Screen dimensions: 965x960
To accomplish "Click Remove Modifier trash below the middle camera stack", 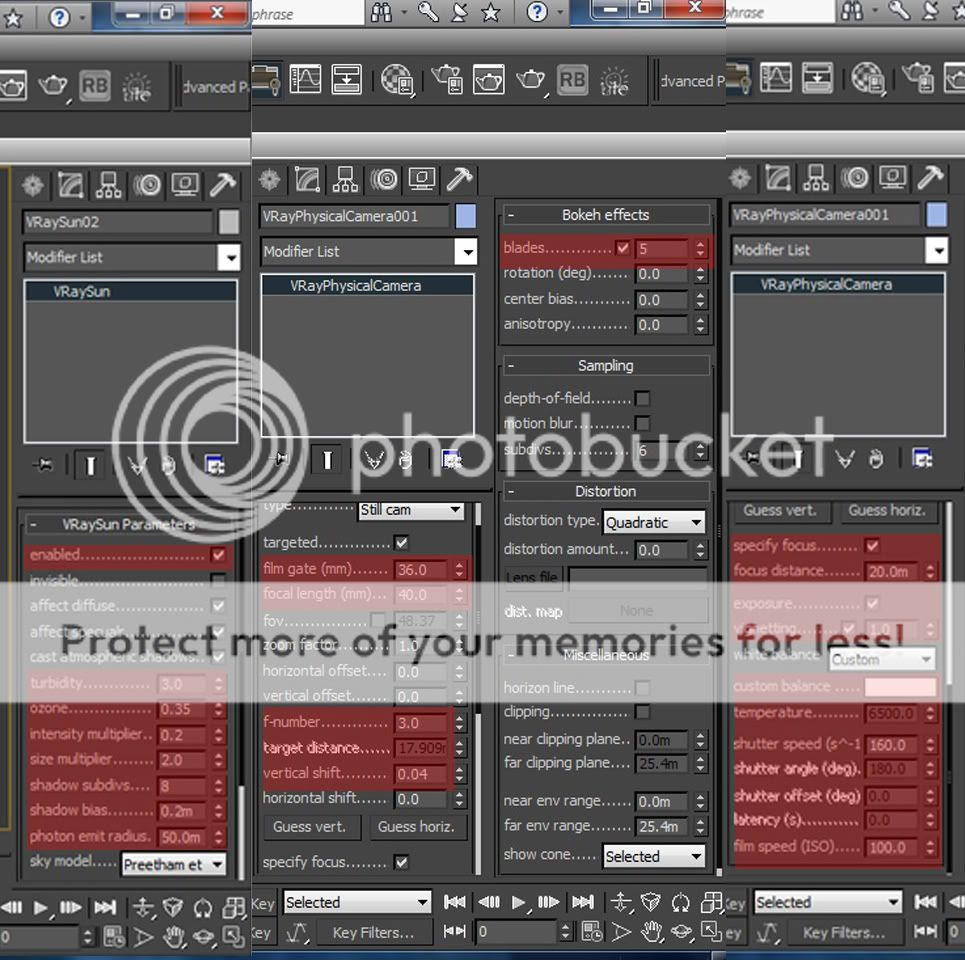I will tap(405, 460).
